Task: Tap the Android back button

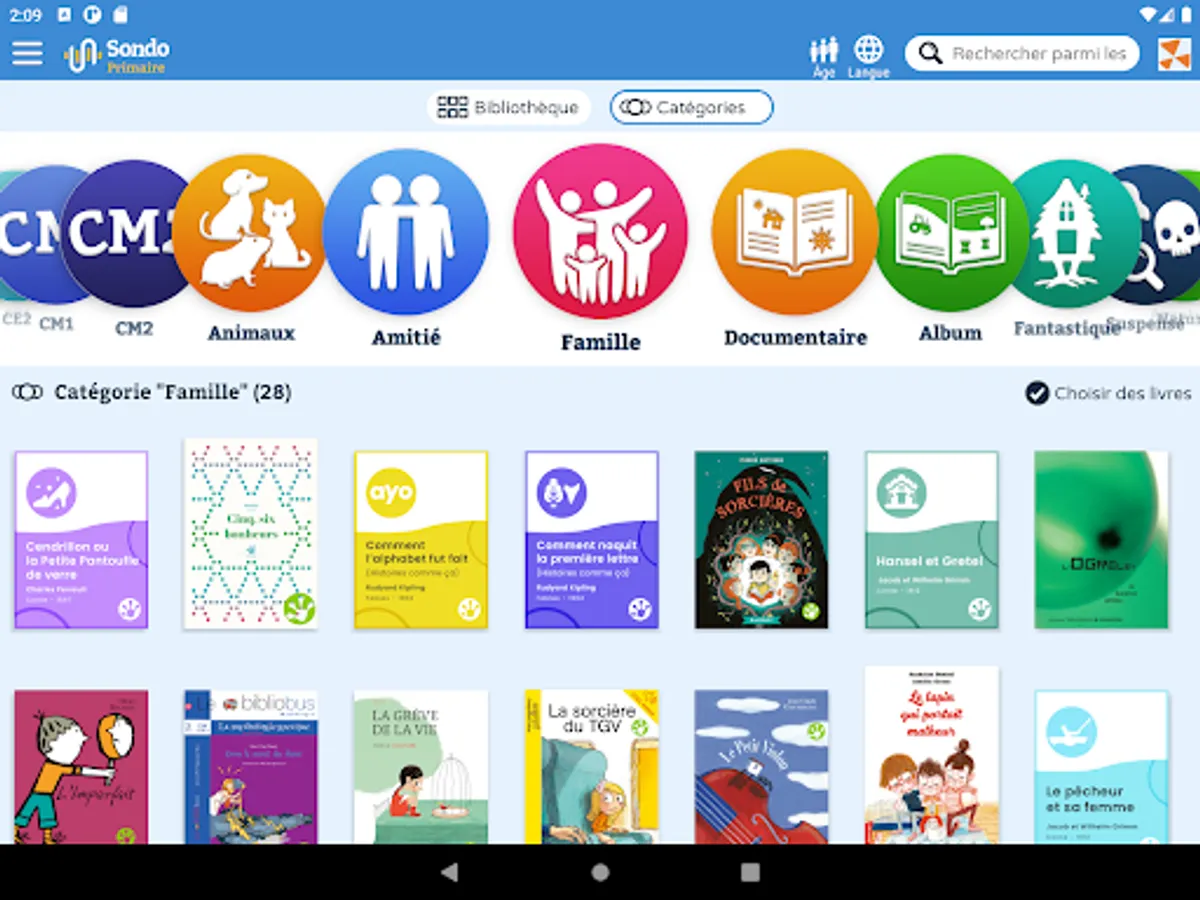Action: tap(450, 872)
